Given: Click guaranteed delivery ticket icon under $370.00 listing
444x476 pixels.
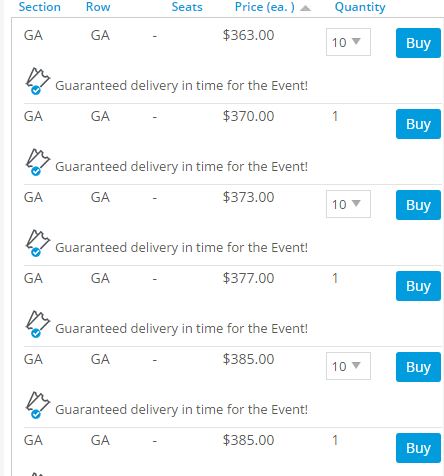Looking at the screenshot, I should (x=38, y=162).
